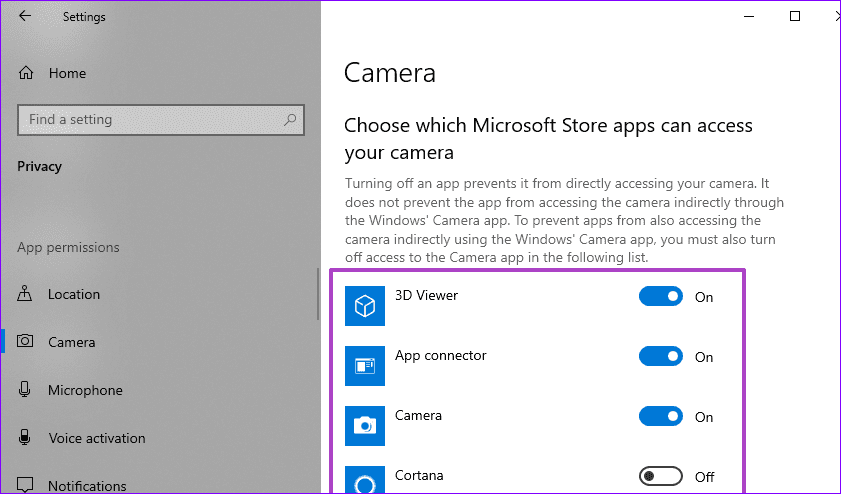Go back using the Settings back arrow
This screenshot has height=494, width=841.
coord(25,16)
